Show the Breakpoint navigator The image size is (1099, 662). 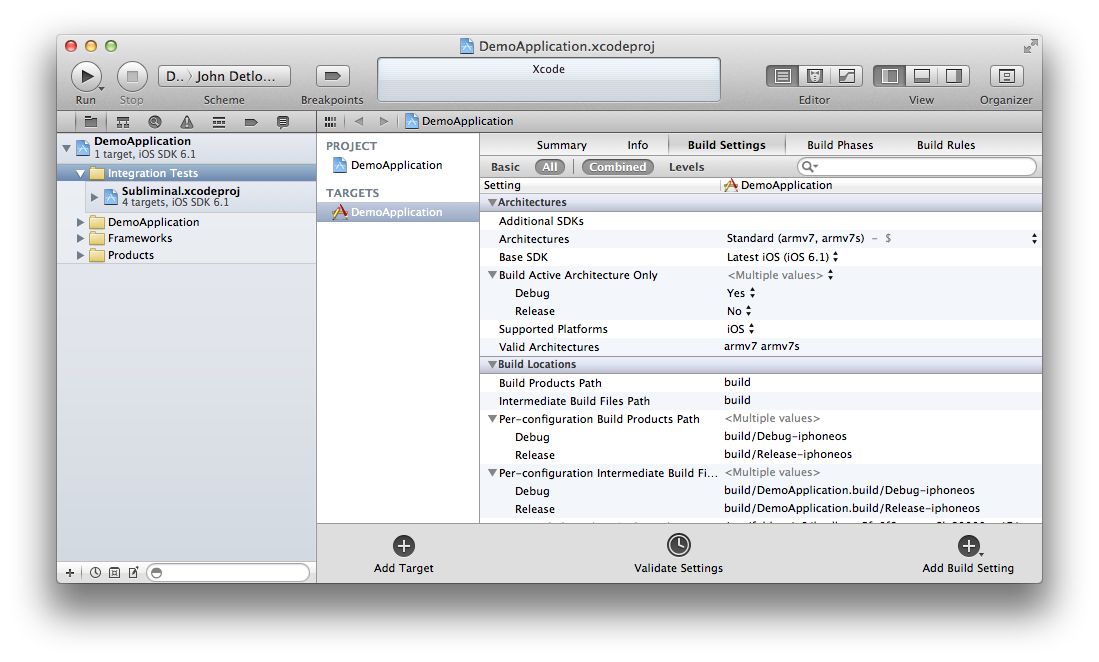click(251, 122)
